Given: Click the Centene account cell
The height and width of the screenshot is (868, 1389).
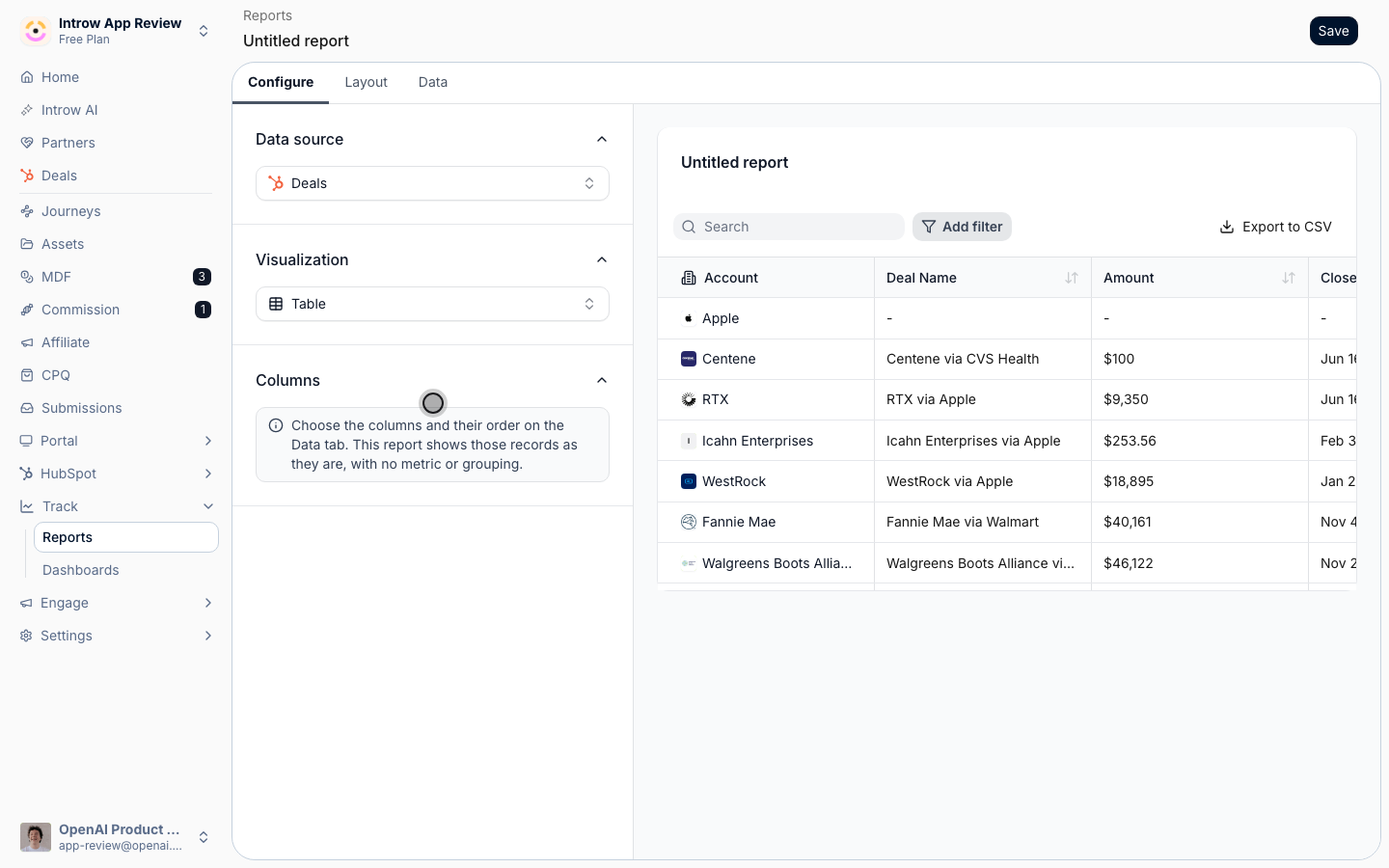Looking at the screenshot, I should tap(766, 359).
